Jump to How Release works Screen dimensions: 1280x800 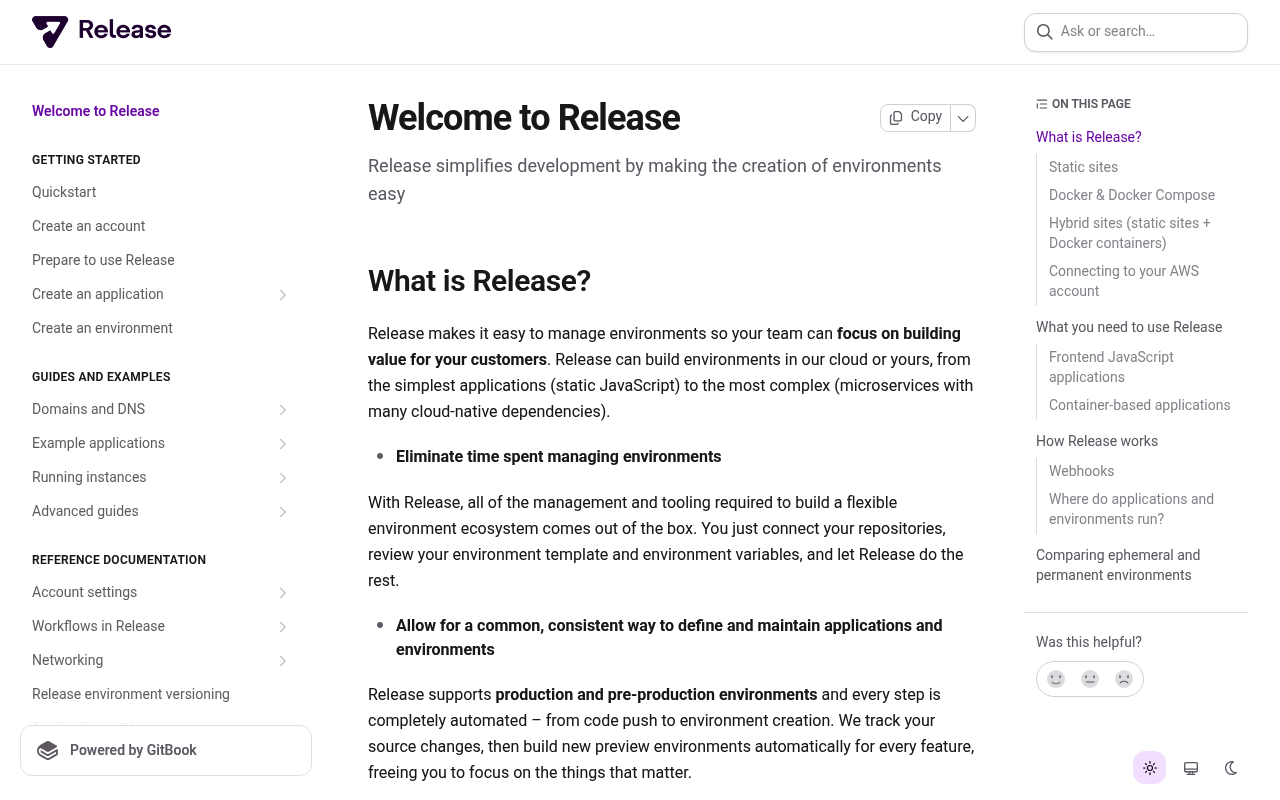coord(1097,441)
